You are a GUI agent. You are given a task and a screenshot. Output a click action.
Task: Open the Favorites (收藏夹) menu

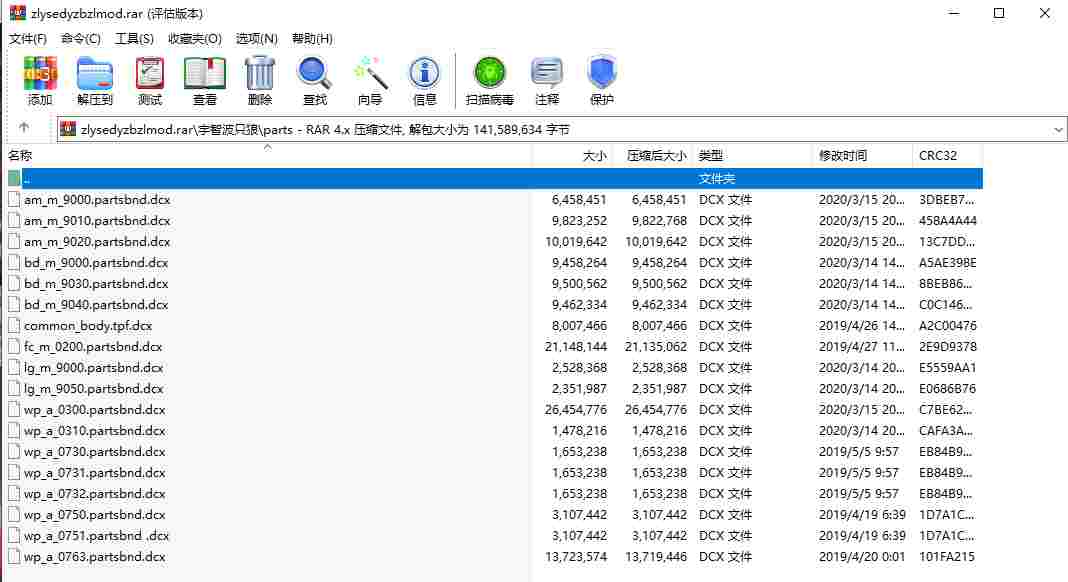coord(195,39)
